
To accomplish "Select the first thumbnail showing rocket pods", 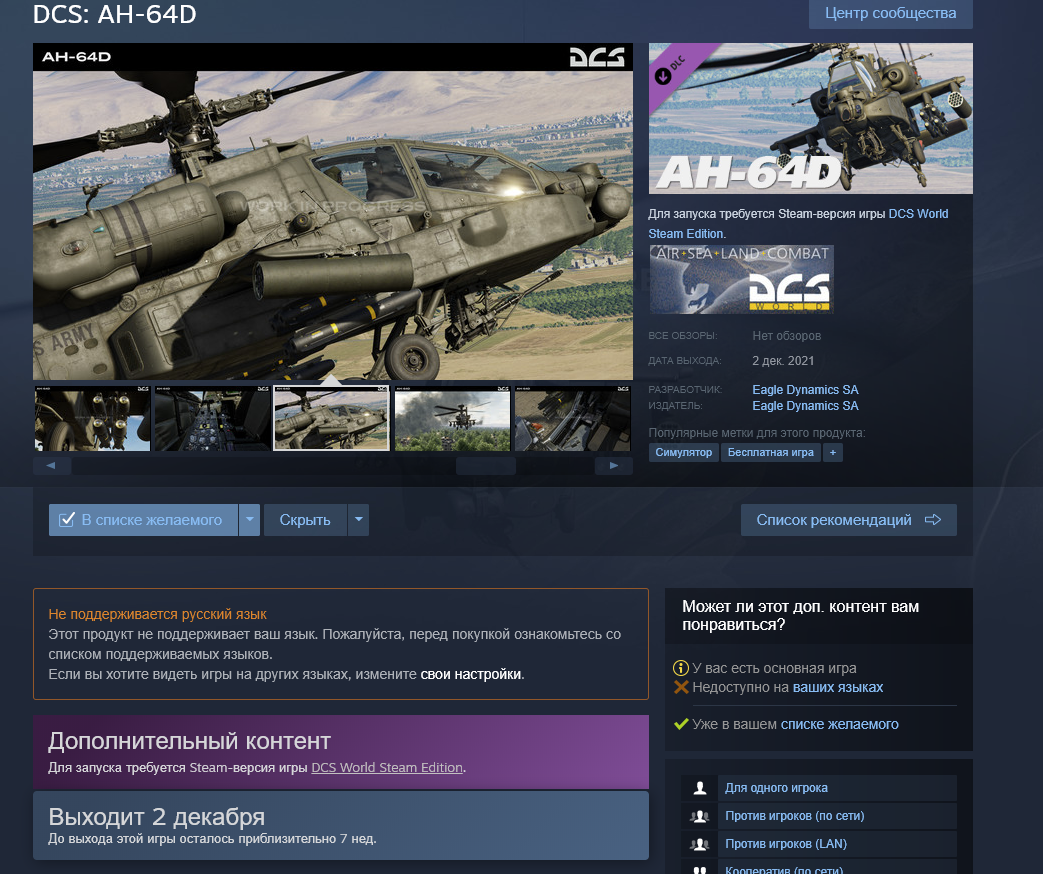I will pyautogui.click(x=92, y=418).
